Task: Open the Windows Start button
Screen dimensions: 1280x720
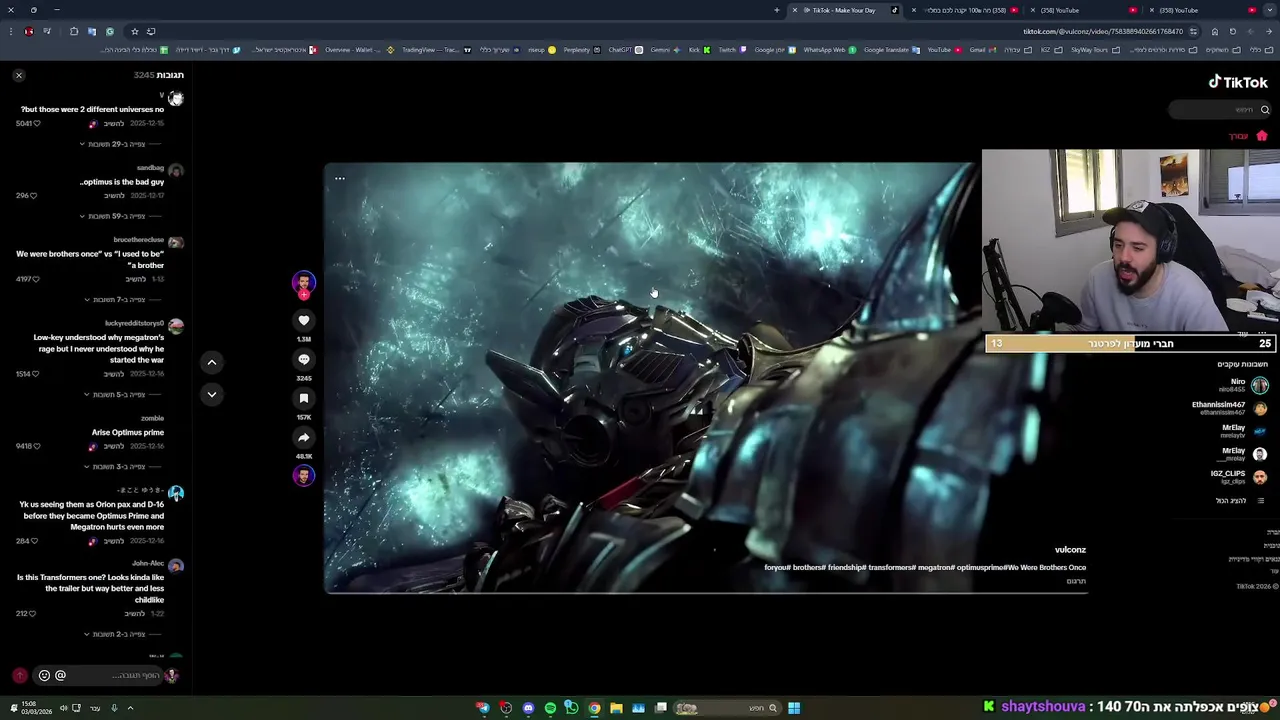Action: [x=793, y=708]
